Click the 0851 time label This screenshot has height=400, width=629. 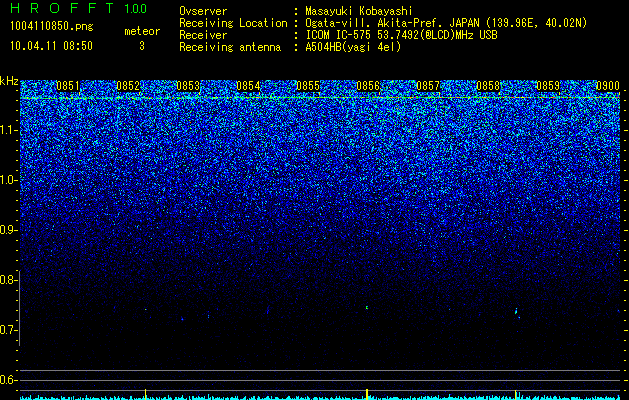pyautogui.click(x=68, y=86)
